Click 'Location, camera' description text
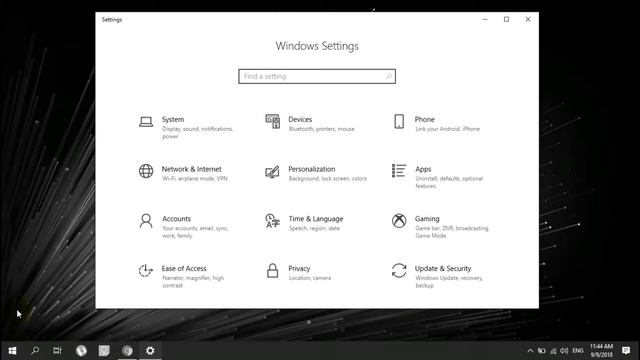This screenshot has width=640, height=360. pyautogui.click(x=310, y=278)
